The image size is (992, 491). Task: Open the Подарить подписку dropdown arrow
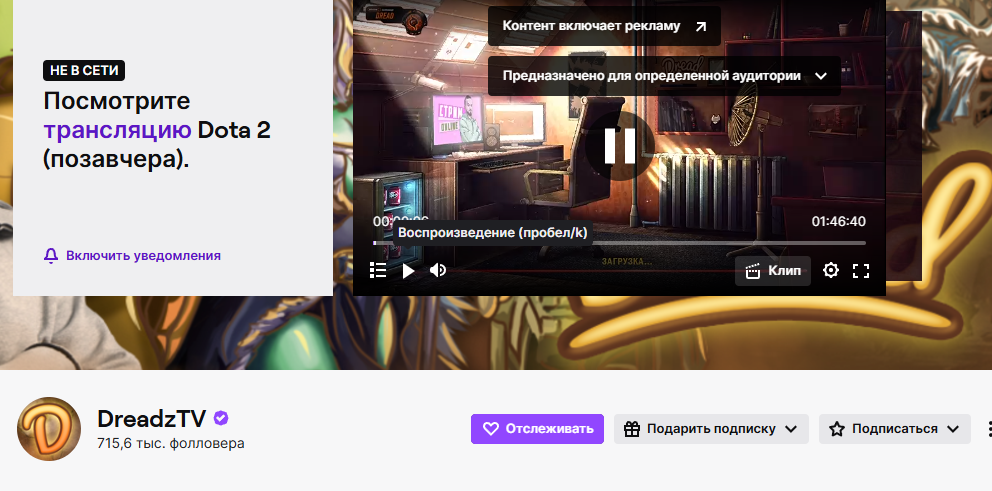pos(790,429)
